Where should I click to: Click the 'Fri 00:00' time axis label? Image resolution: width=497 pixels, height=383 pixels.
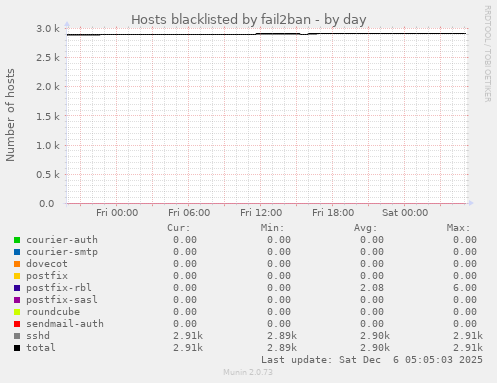[117, 213]
